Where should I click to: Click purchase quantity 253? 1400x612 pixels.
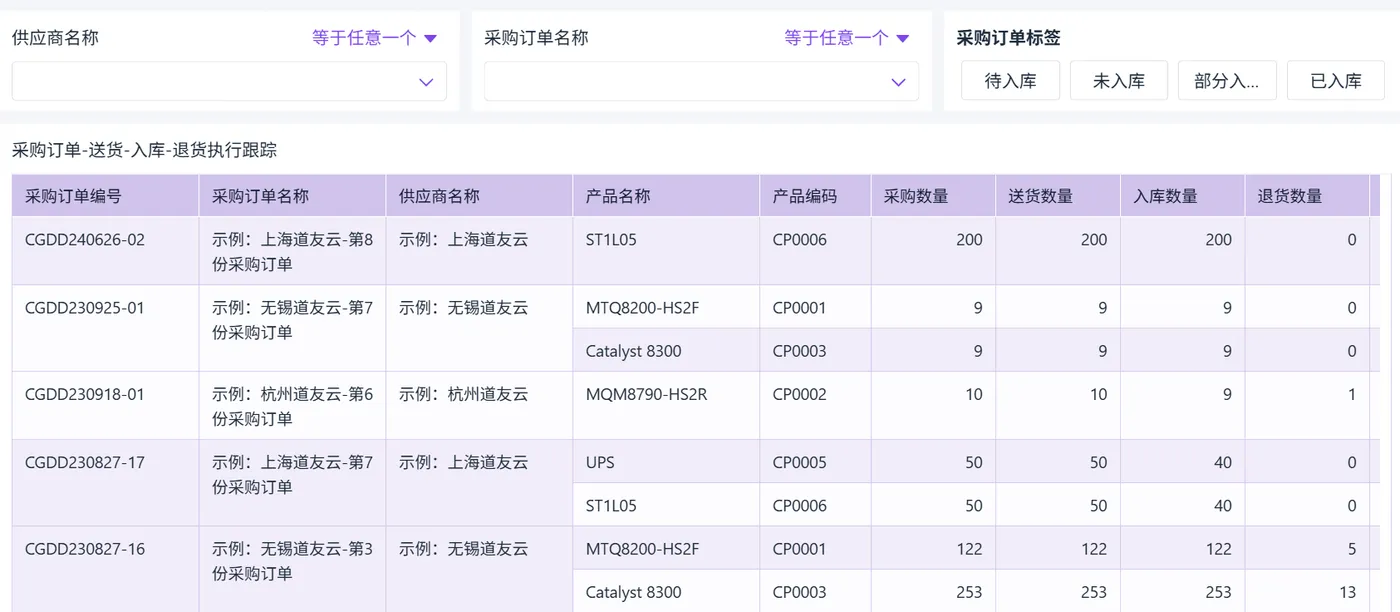click(969, 593)
